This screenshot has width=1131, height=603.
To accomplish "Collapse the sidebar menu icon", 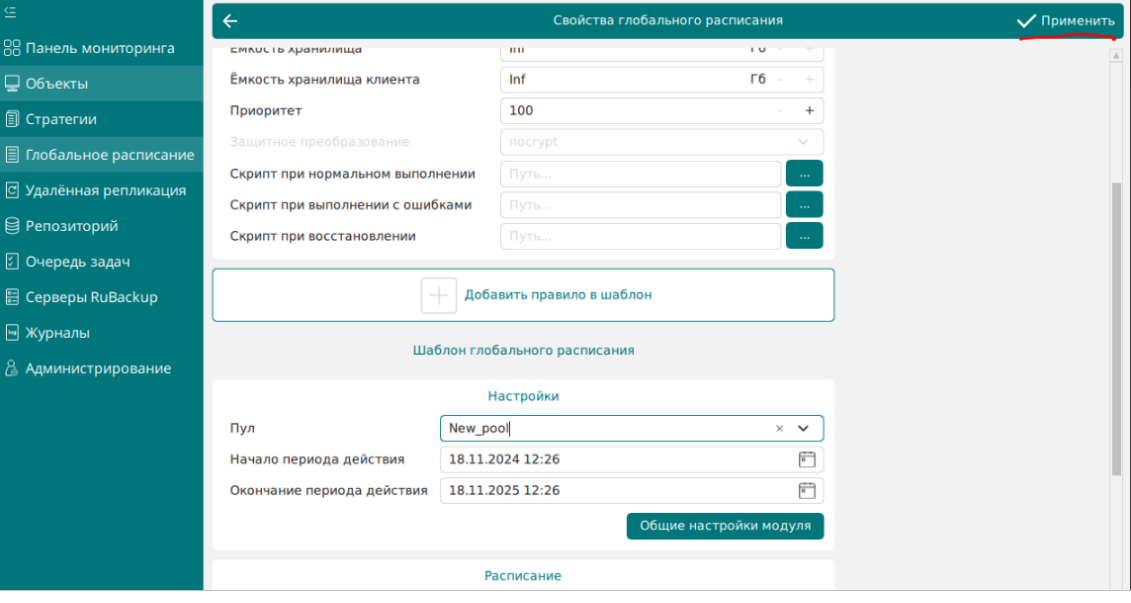I will (10, 12).
